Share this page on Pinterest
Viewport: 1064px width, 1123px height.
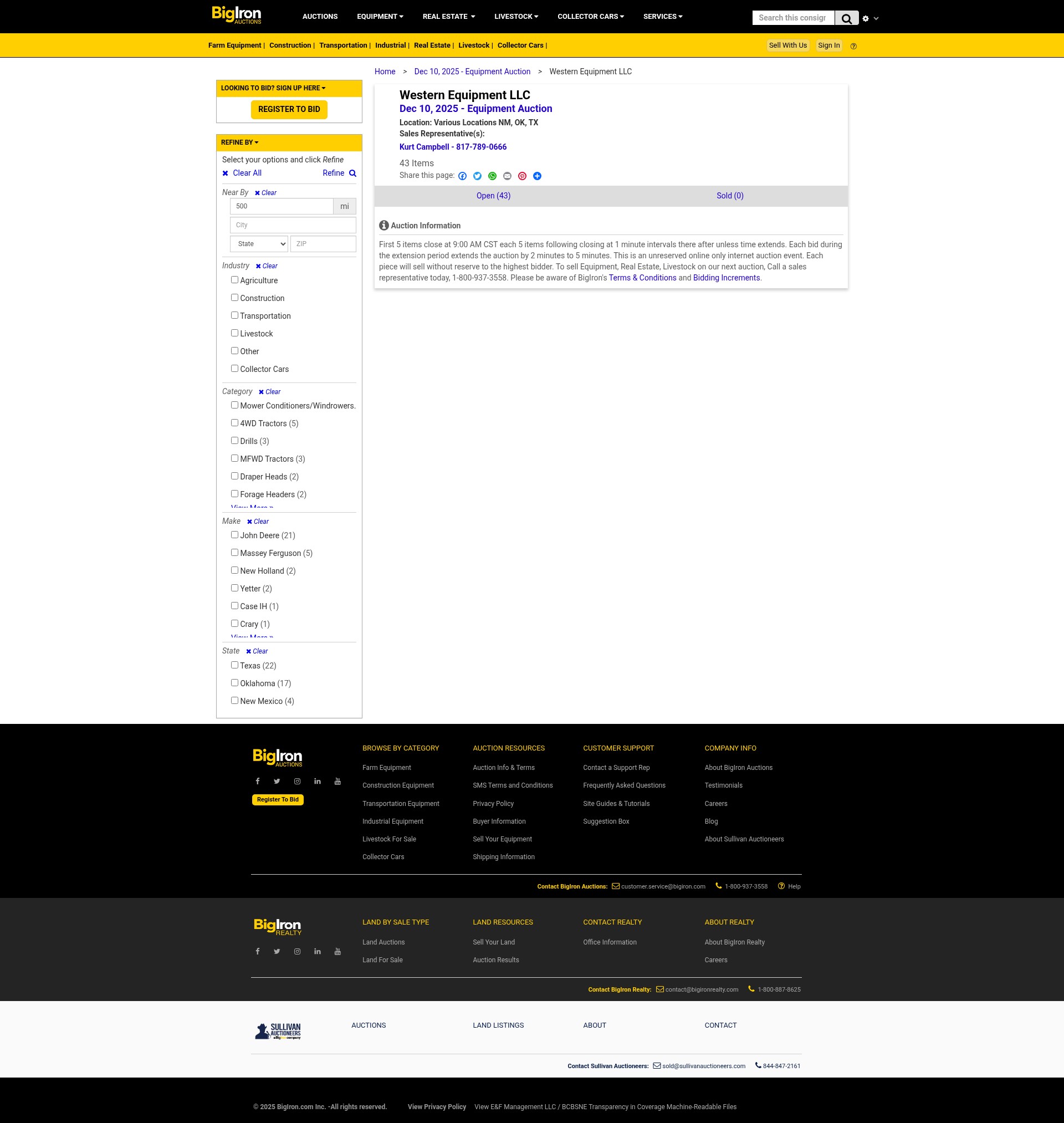523,176
